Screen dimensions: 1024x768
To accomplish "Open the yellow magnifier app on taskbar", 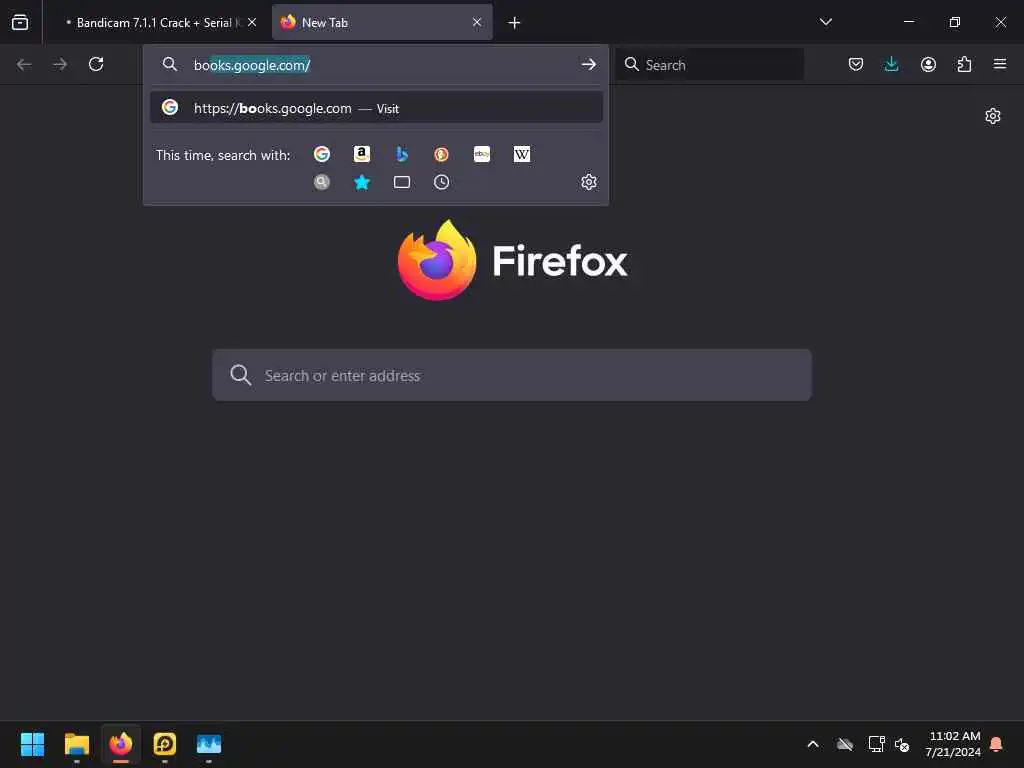I will pyautogui.click(x=165, y=744).
